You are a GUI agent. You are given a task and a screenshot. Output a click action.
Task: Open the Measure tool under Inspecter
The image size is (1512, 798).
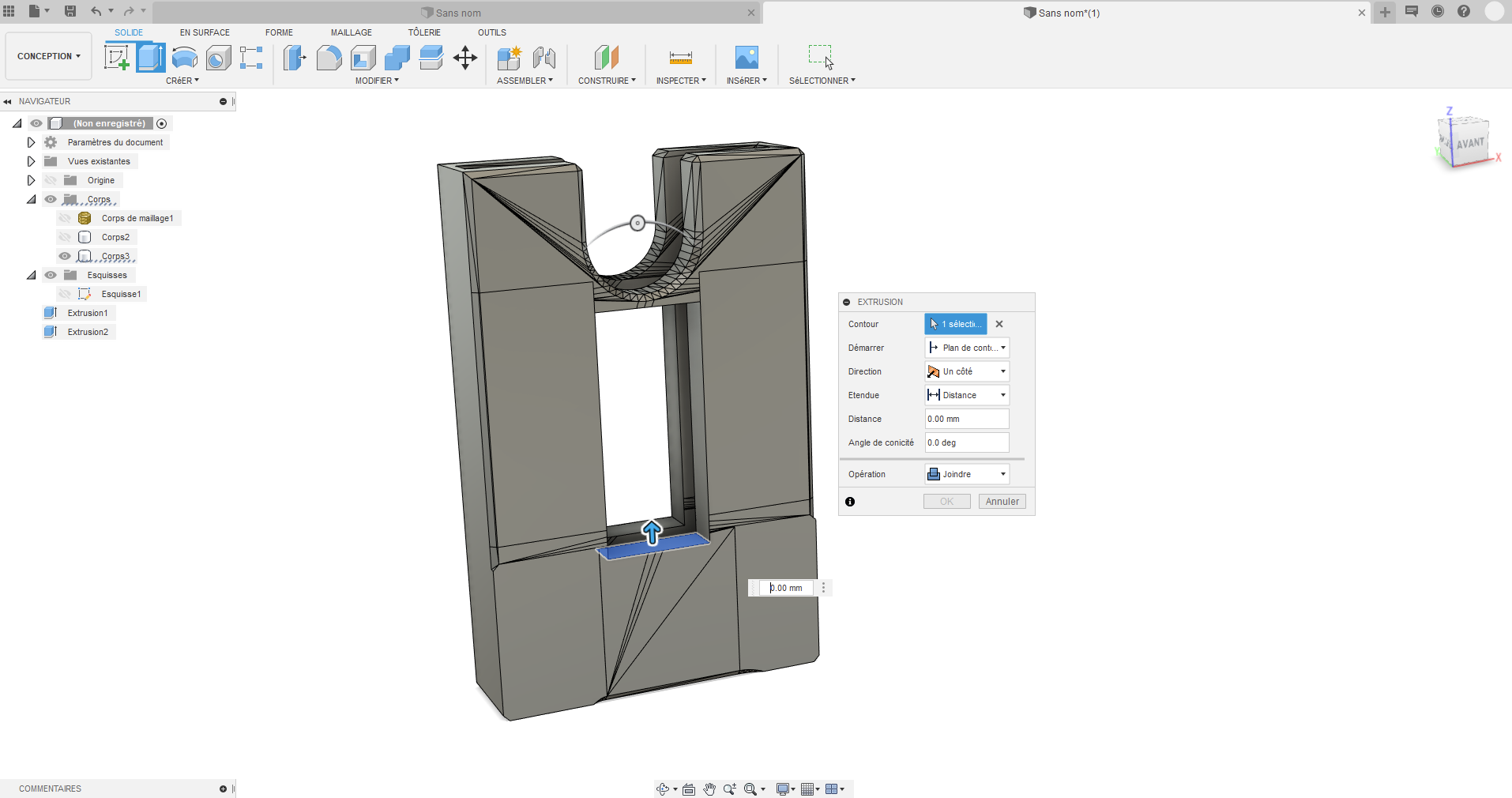(x=680, y=58)
